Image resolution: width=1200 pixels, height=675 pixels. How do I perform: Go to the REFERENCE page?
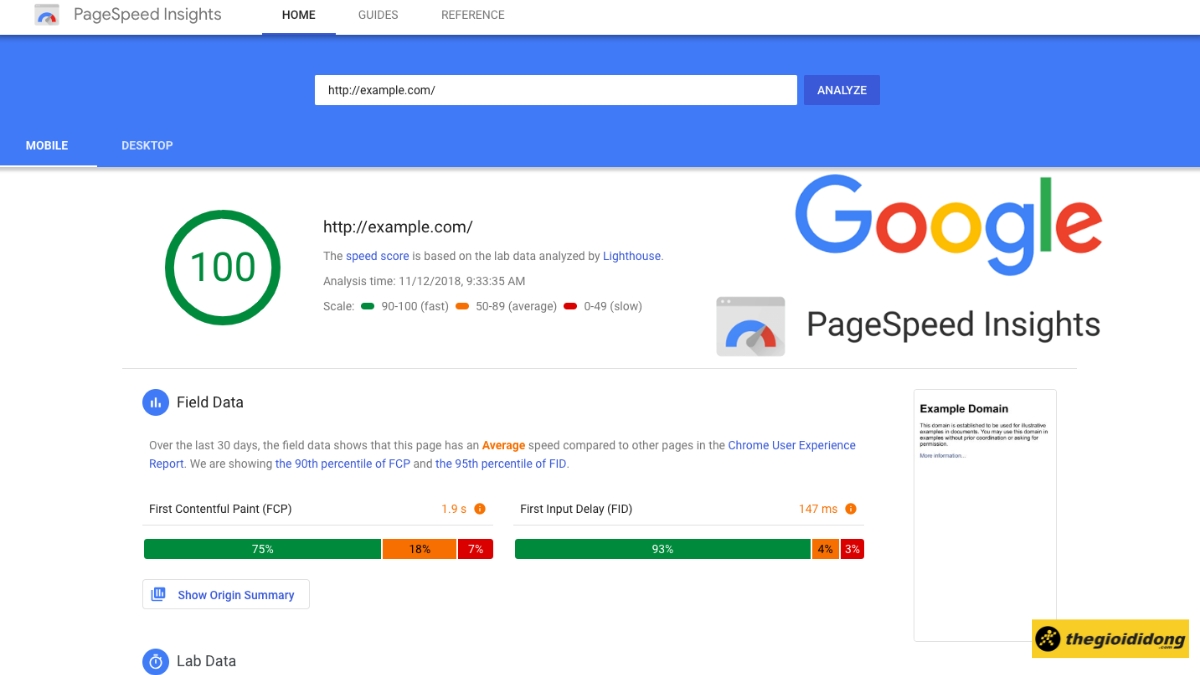point(472,15)
